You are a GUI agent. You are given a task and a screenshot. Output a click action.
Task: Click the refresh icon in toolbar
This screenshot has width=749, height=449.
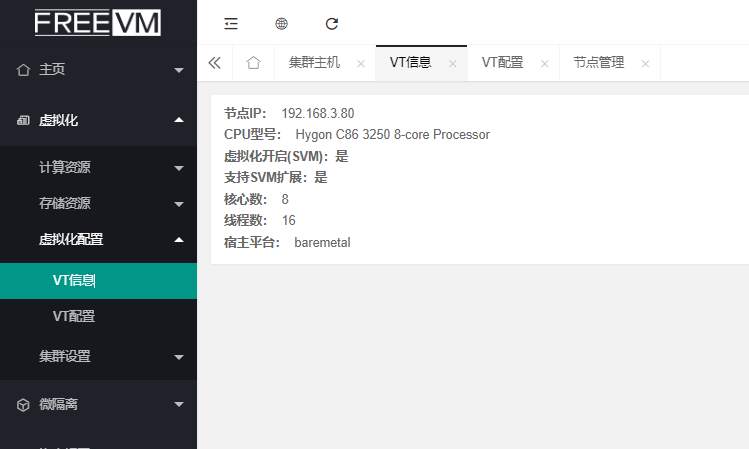pyautogui.click(x=332, y=23)
